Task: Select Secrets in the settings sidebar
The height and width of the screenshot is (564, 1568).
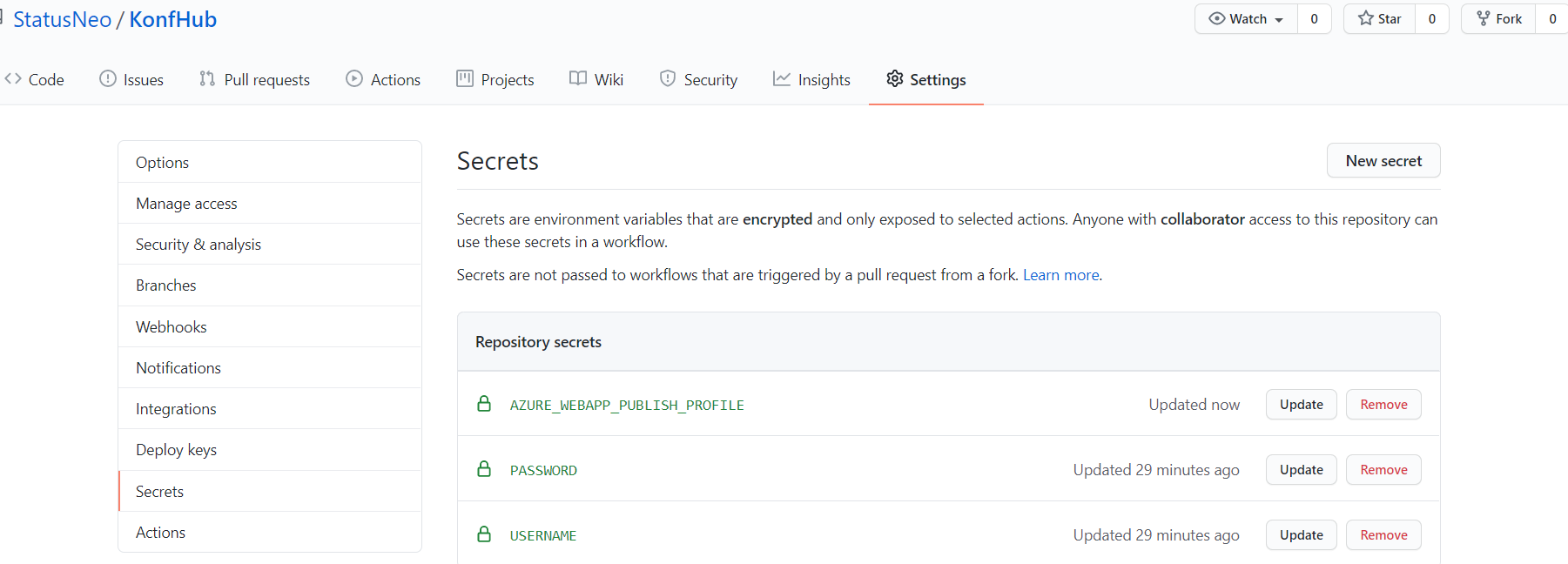Action: pos(270,491)
